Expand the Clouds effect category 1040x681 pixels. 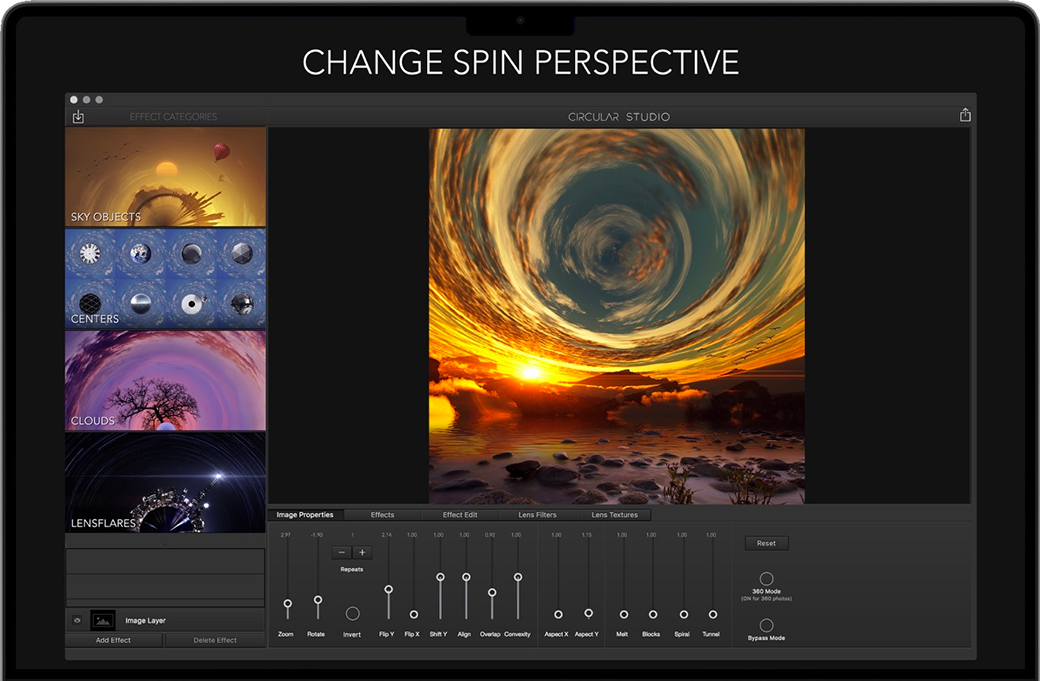click(x=165, y=380)
